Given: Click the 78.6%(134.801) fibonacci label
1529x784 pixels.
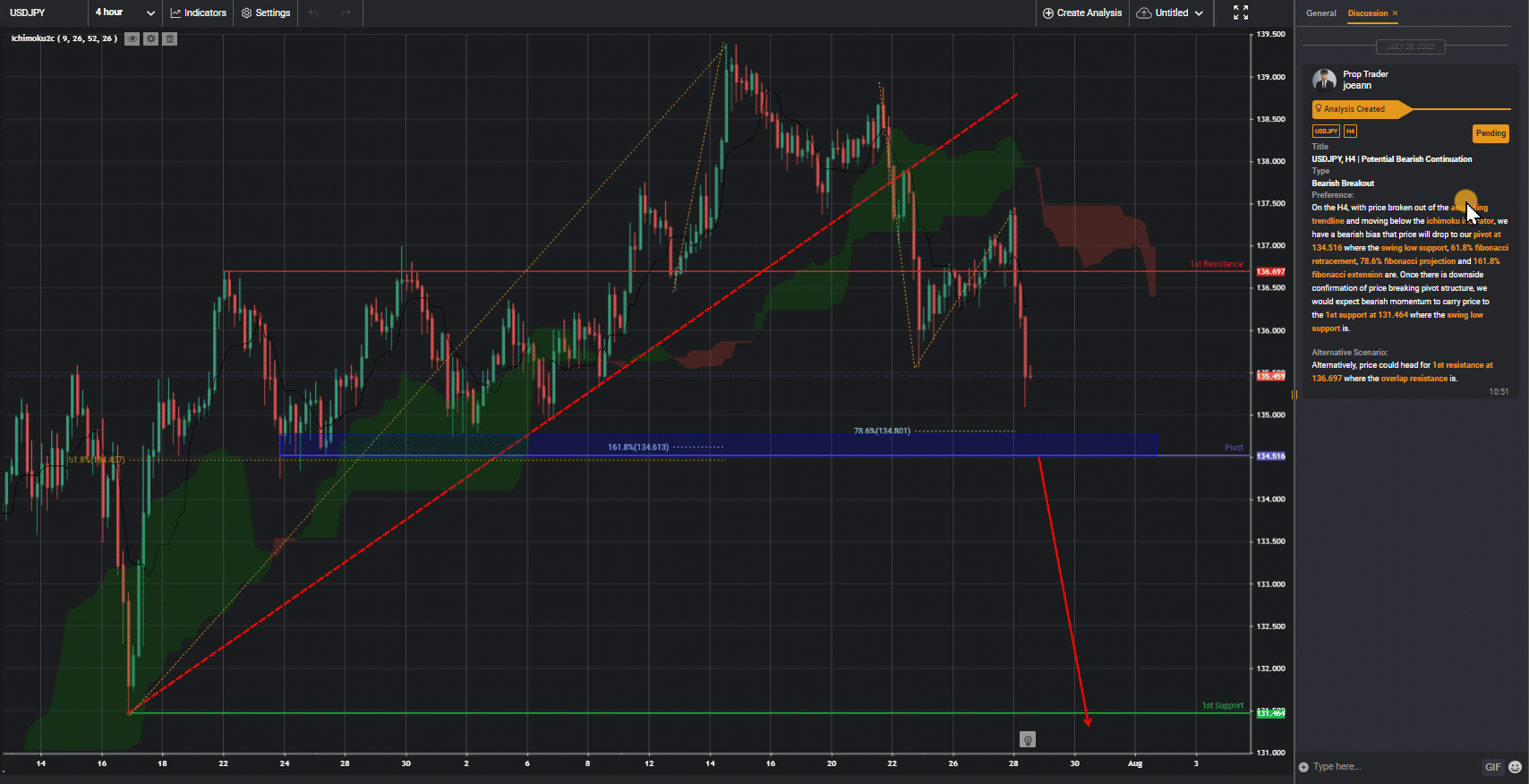Looking at the screenshot, I should point(882,430).
